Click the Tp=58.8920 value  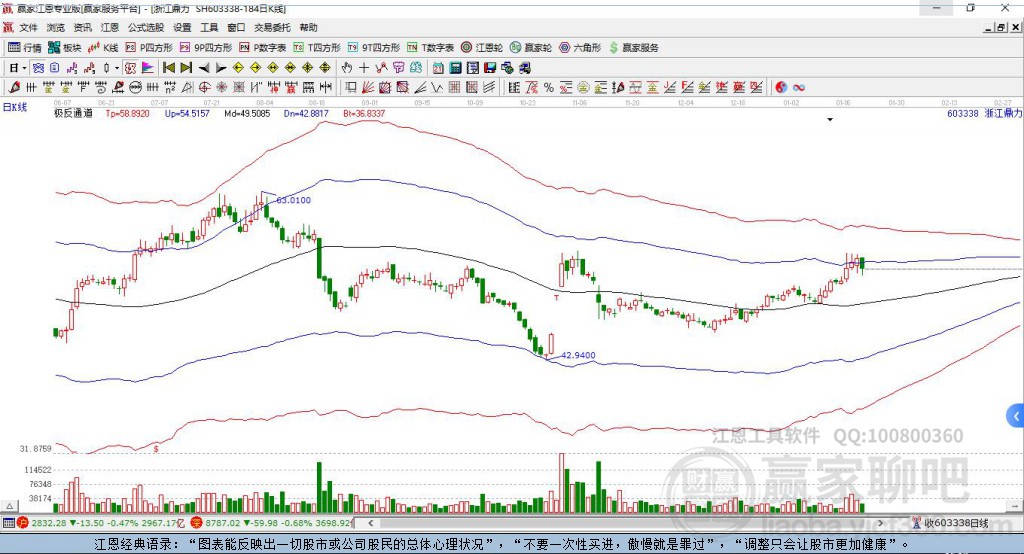pos(127,113)
